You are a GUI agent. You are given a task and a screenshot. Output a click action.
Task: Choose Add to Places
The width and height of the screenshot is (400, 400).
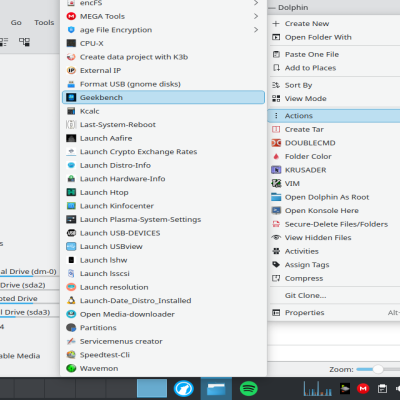coord(334,68)
